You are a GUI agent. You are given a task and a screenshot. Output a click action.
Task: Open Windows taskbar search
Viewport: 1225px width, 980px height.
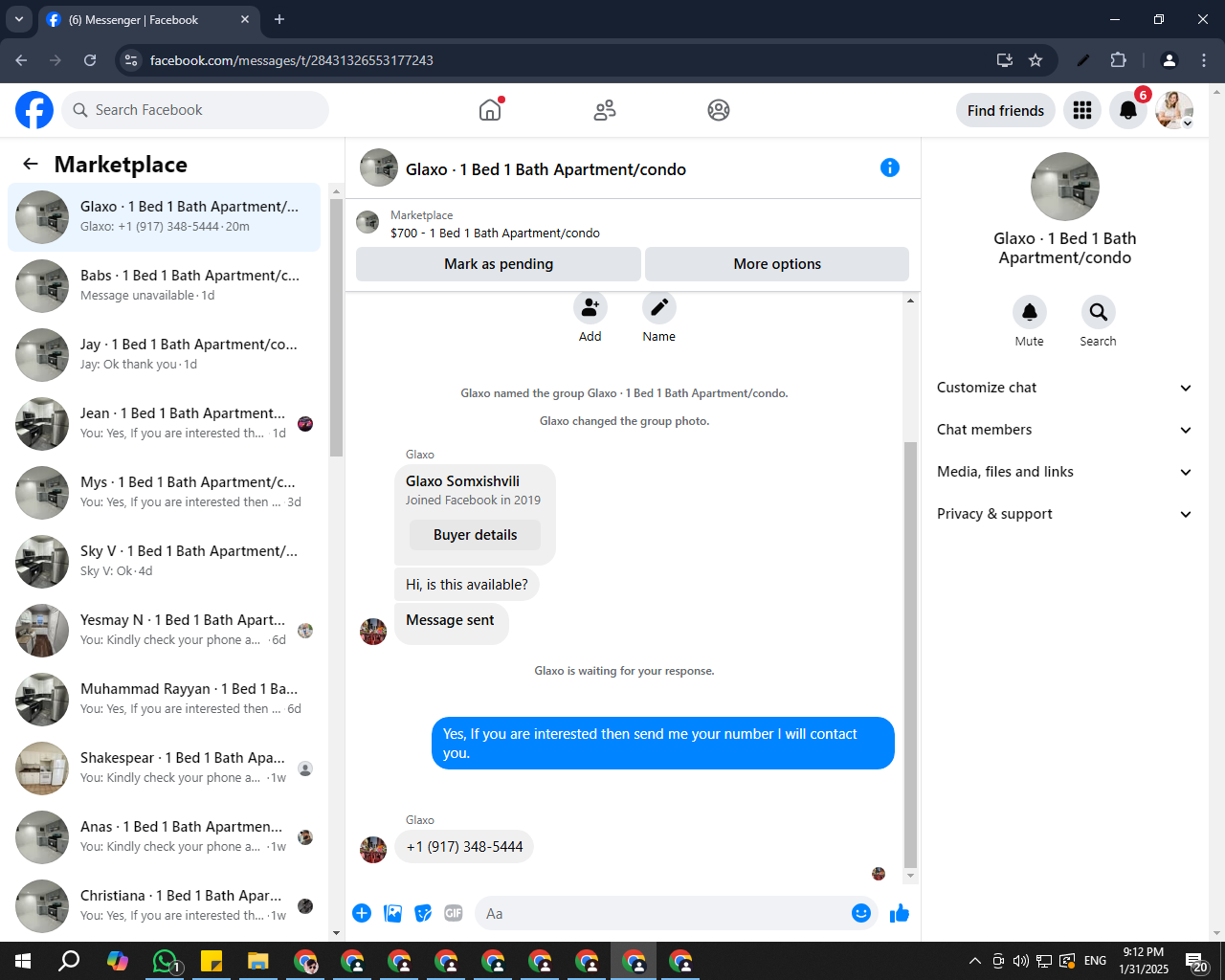pos(70,961)
